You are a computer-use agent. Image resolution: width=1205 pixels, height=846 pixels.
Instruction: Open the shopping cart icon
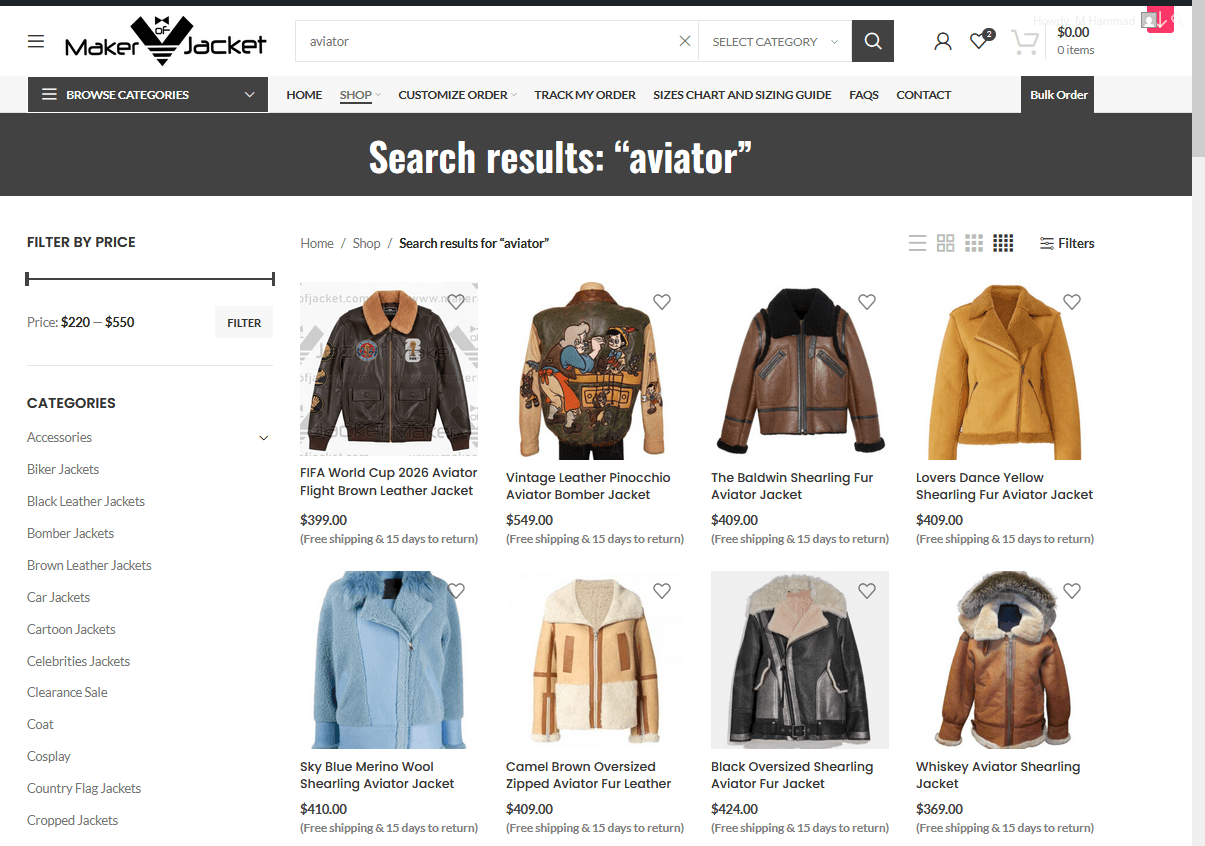point(1025,41)
